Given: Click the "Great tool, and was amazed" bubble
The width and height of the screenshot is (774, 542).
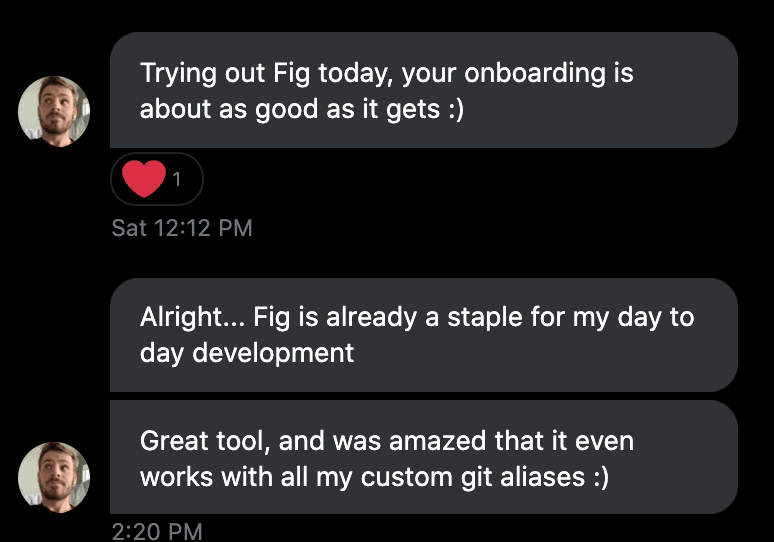Looking at the screenshot, I should [x=423, y=458].
